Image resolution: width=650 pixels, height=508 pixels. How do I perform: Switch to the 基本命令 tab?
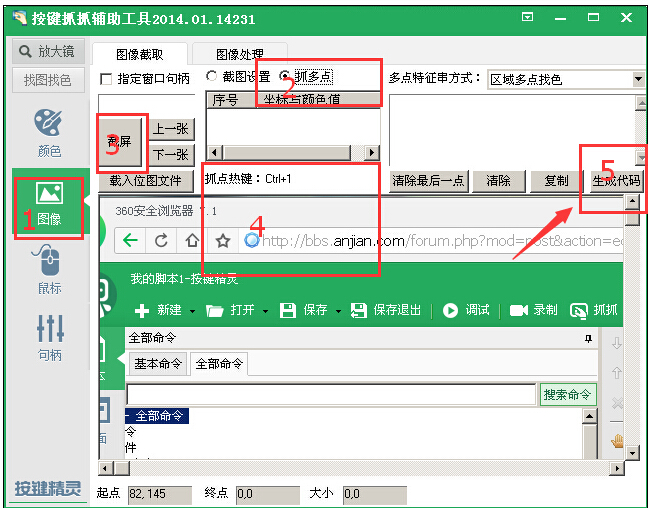click(158, 364)
